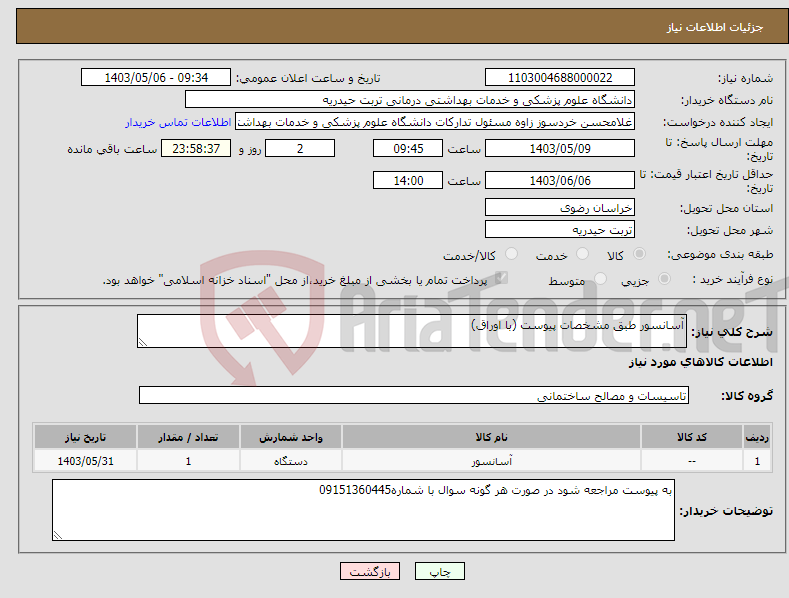Click the جزئیات اطلاعات نیاز page title
The image size is (789, 598).
click(x=715, y=27)
